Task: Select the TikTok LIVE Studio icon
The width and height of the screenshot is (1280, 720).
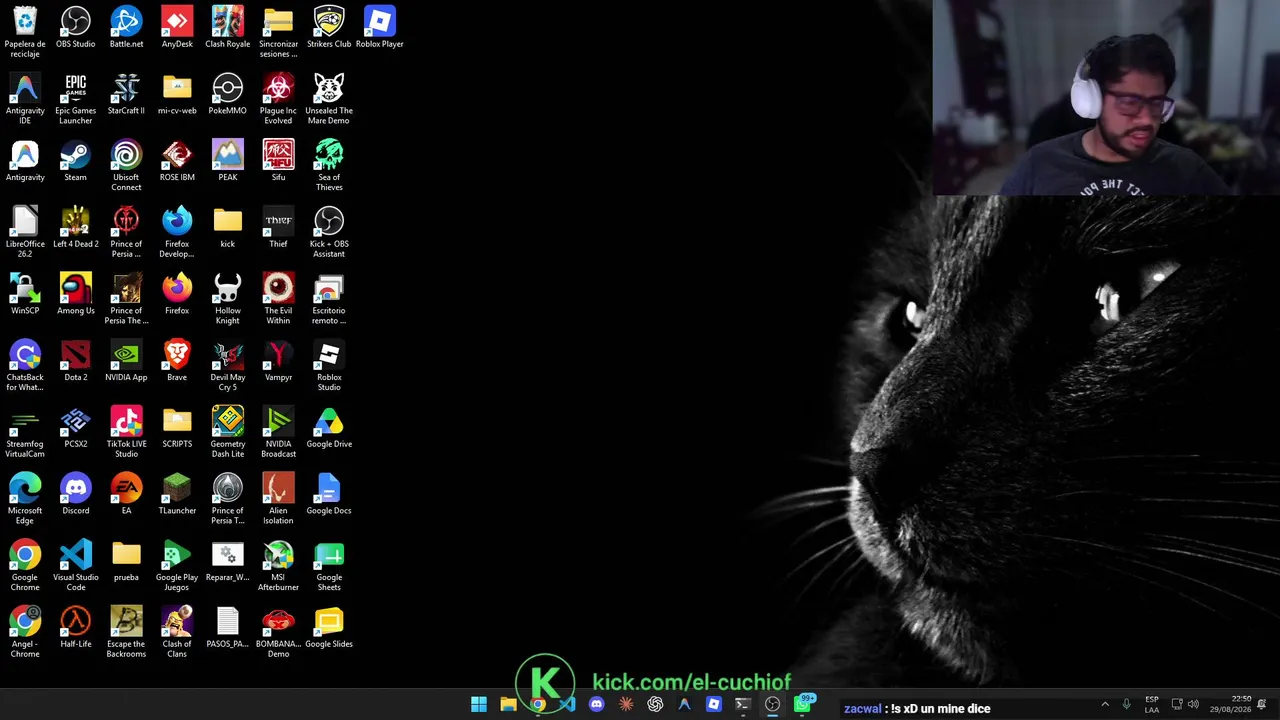Action: coord(126,432)
